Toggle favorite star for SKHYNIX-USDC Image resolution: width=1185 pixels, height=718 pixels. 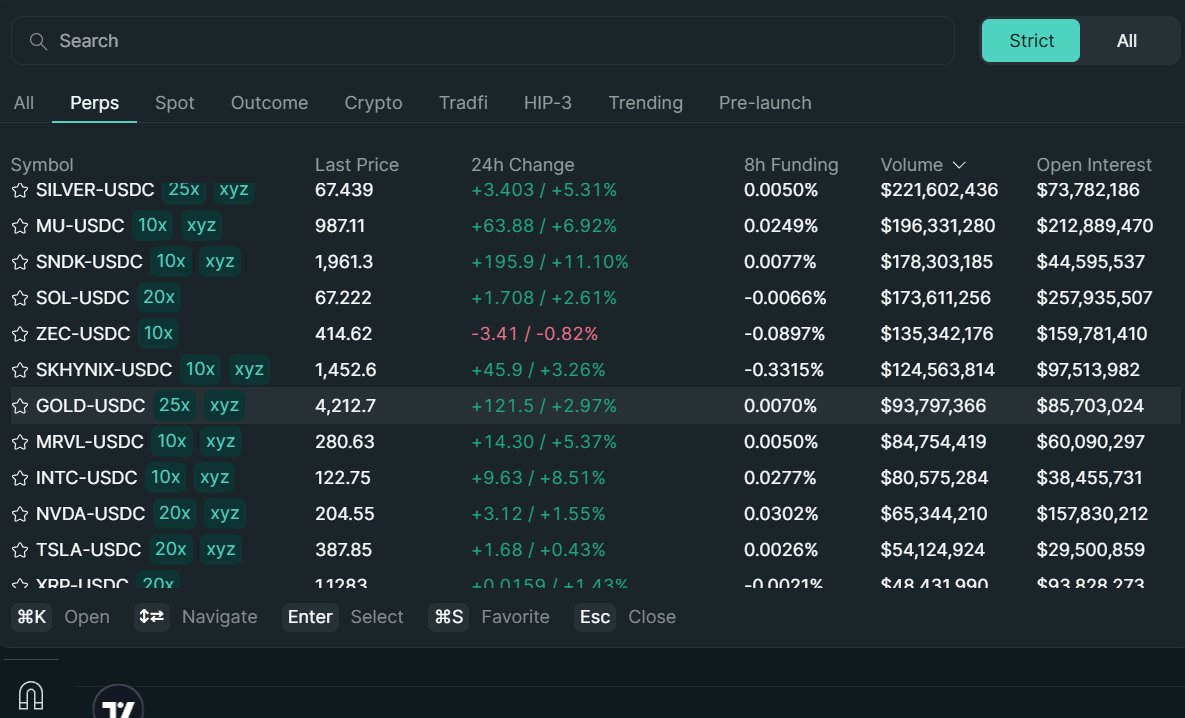tap(20, 370)
